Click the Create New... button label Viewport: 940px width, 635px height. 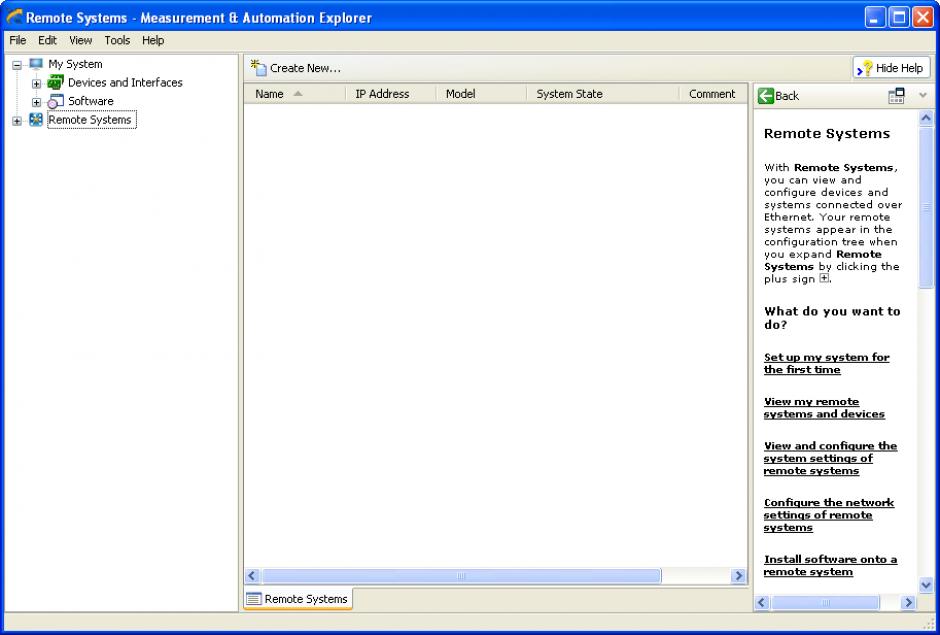click(305, 68)
